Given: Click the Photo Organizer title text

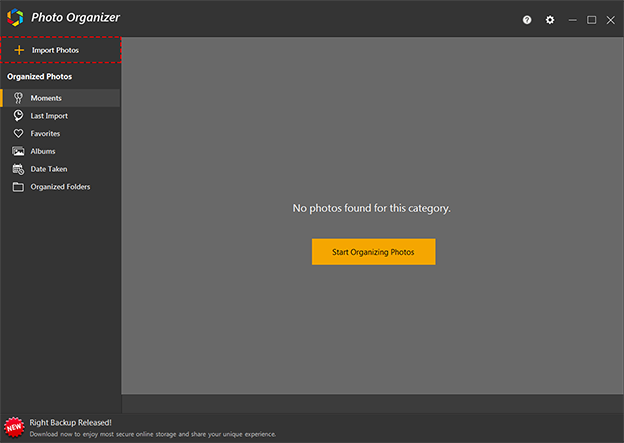Looking at the screenshot, I should pyautogui.click(x=75, y=18).
